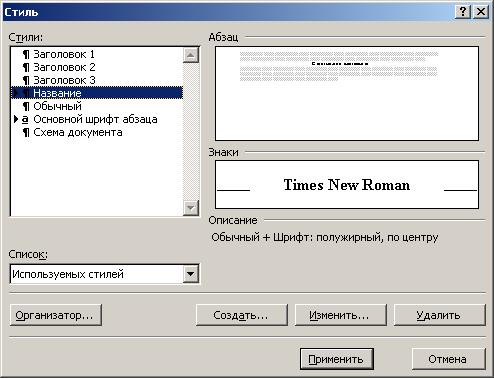
Task: Apply the style with Применить
Action: tap(336, 359)
